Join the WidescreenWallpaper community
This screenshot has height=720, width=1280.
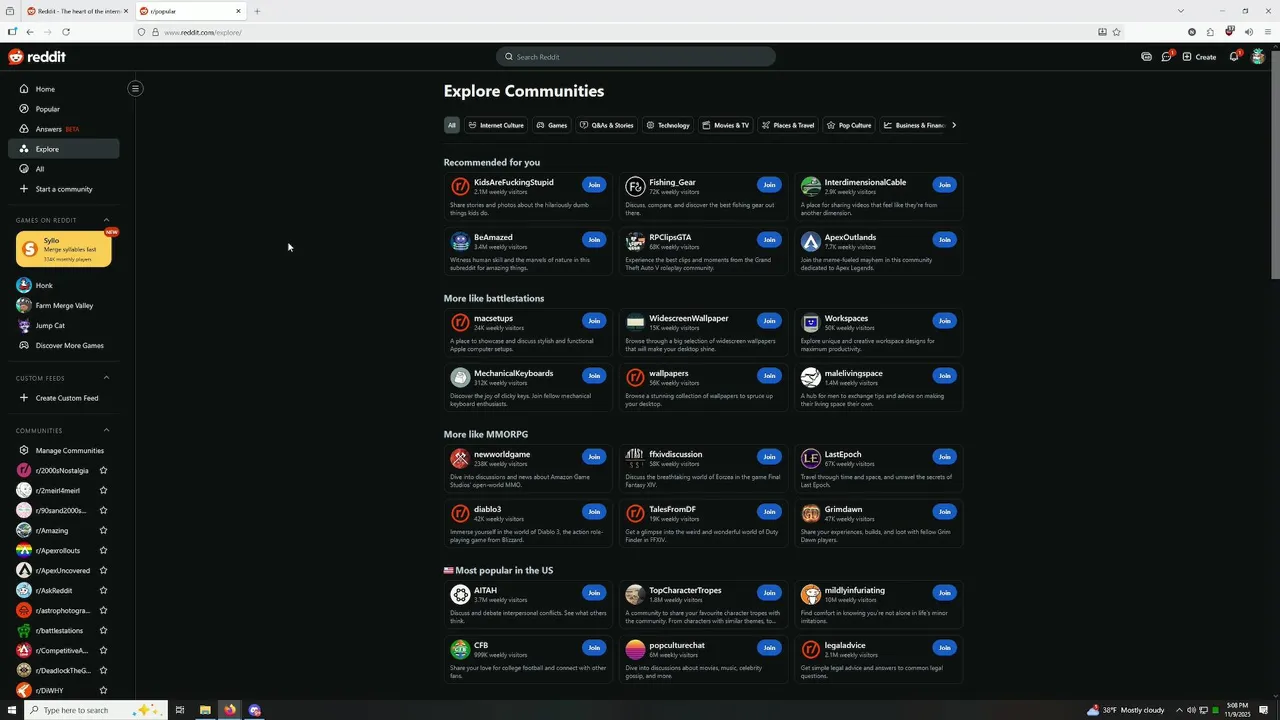click(x=769, y=321)
